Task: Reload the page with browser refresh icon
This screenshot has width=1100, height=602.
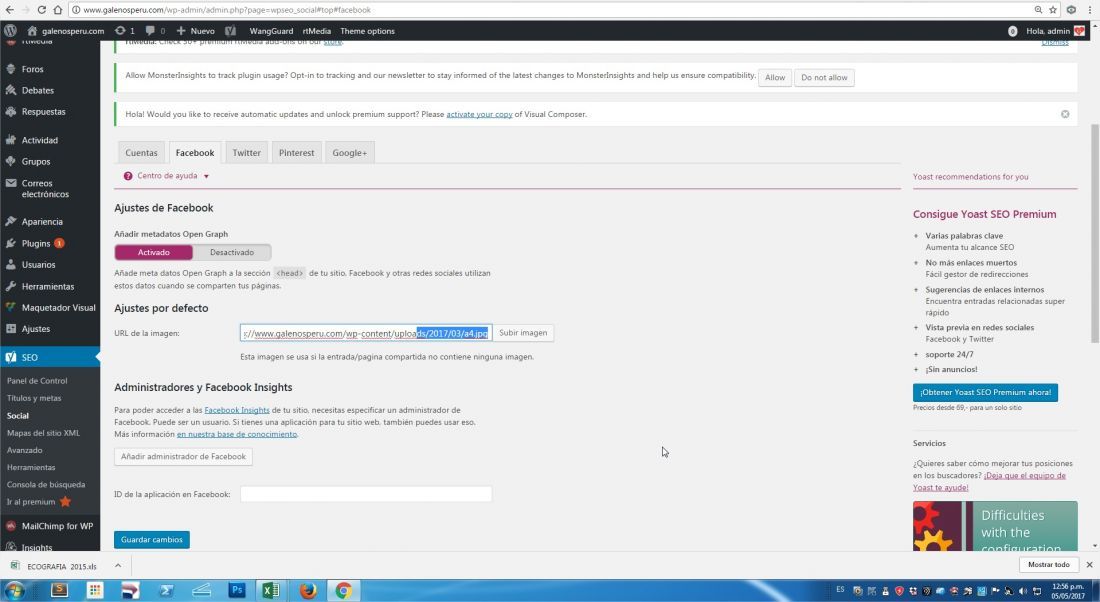Action: pyautogui.click(x=41, y=10)
